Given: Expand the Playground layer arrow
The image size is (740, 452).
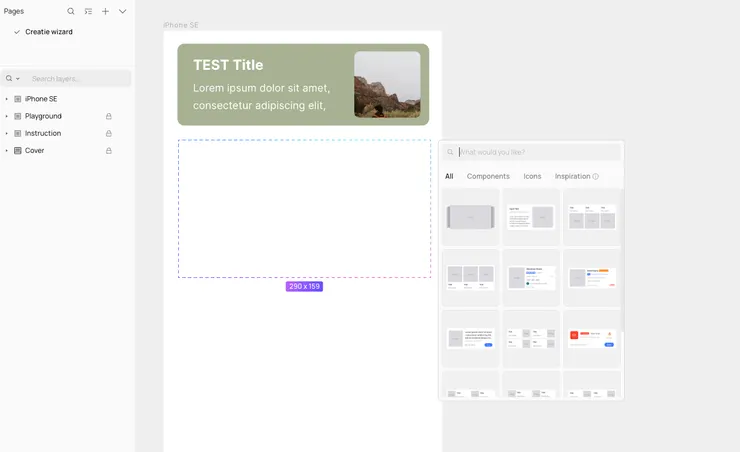Looking at the screenshot, I should [x=6, y=116].
